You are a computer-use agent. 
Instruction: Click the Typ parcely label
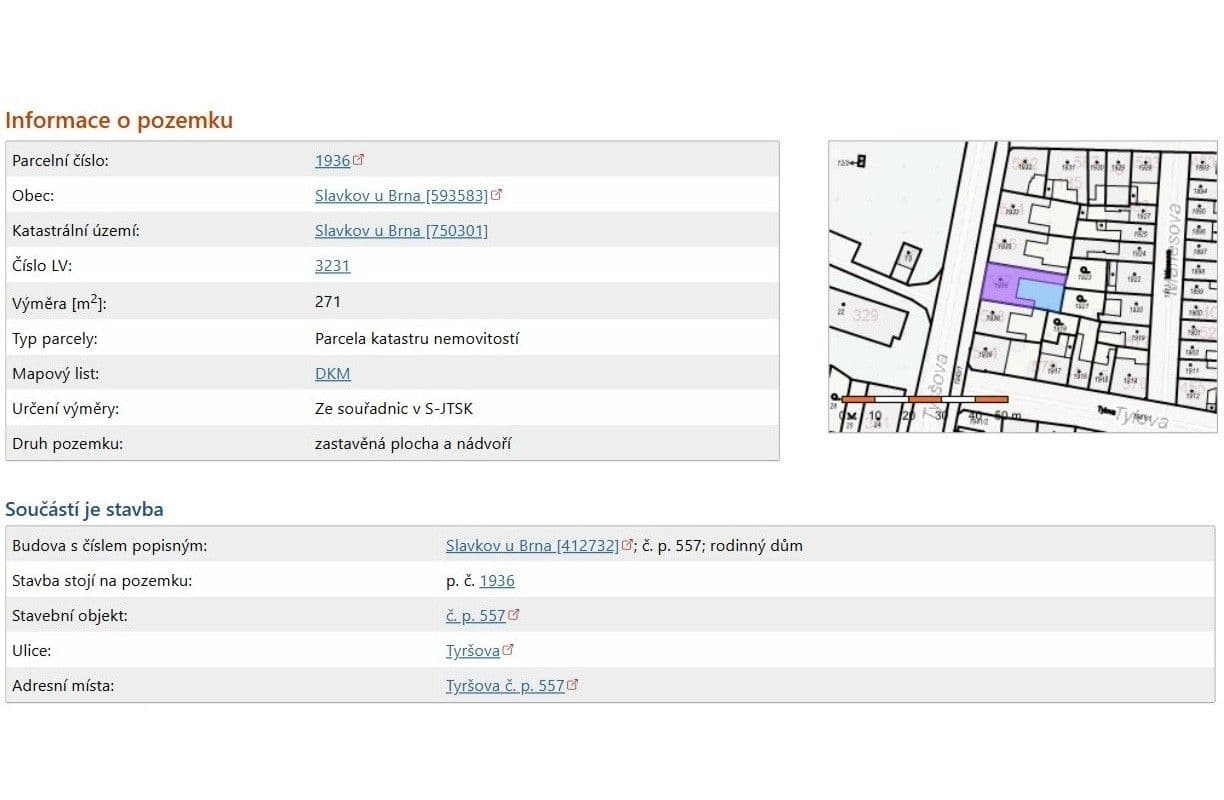[x=55, y=338]
